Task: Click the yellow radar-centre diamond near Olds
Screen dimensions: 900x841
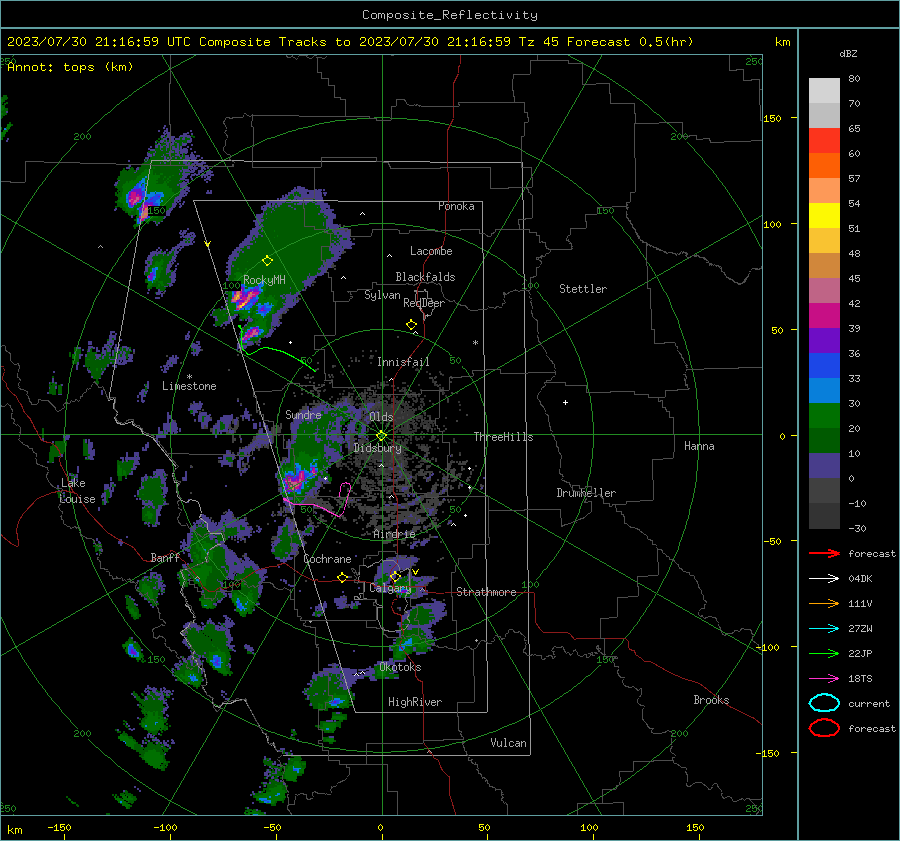Action: (x=382, y=435)
